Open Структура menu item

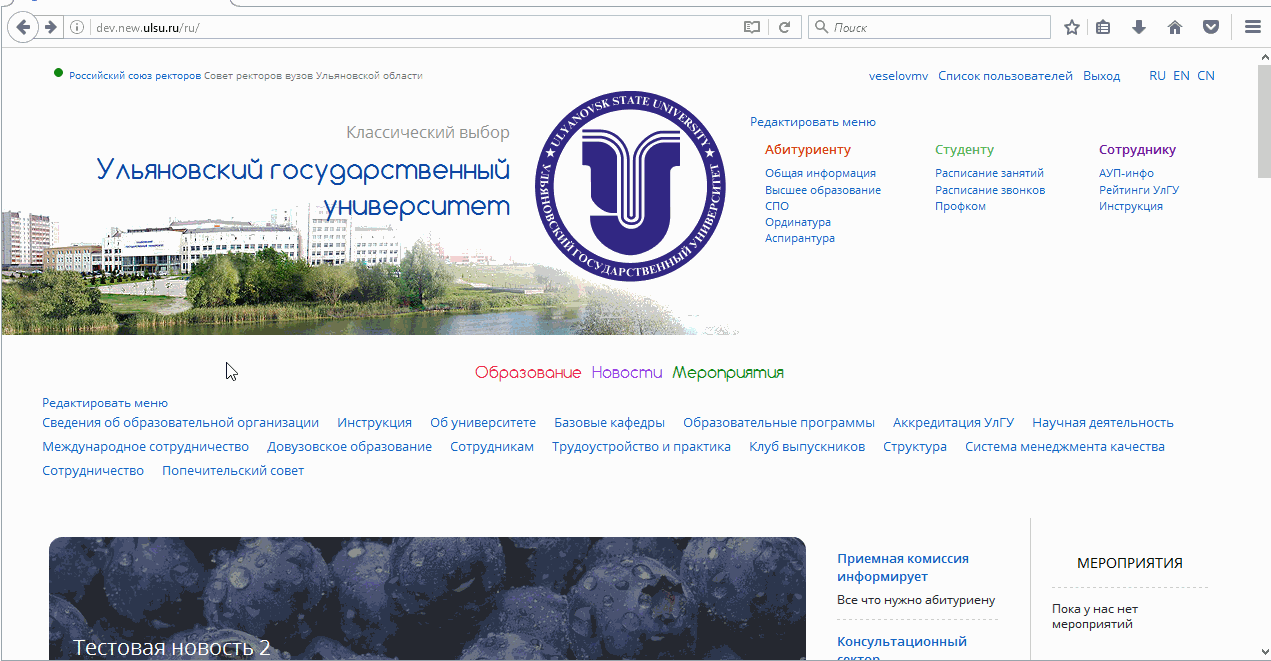[915, 447]
